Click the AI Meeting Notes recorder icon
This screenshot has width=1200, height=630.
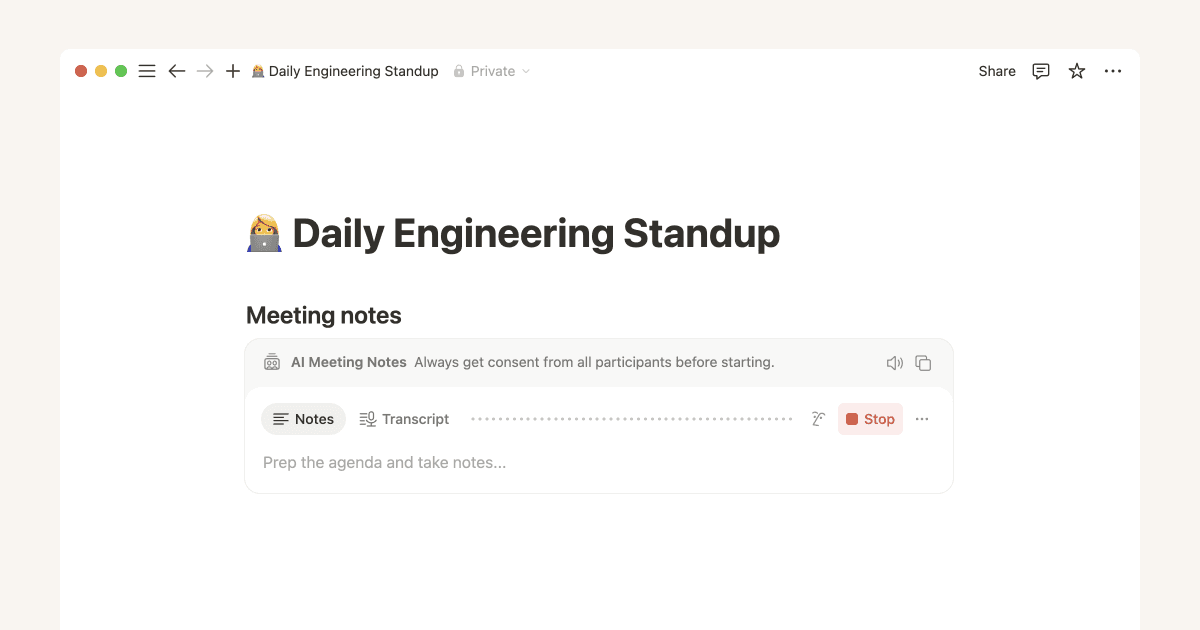(x=272, y=362)
